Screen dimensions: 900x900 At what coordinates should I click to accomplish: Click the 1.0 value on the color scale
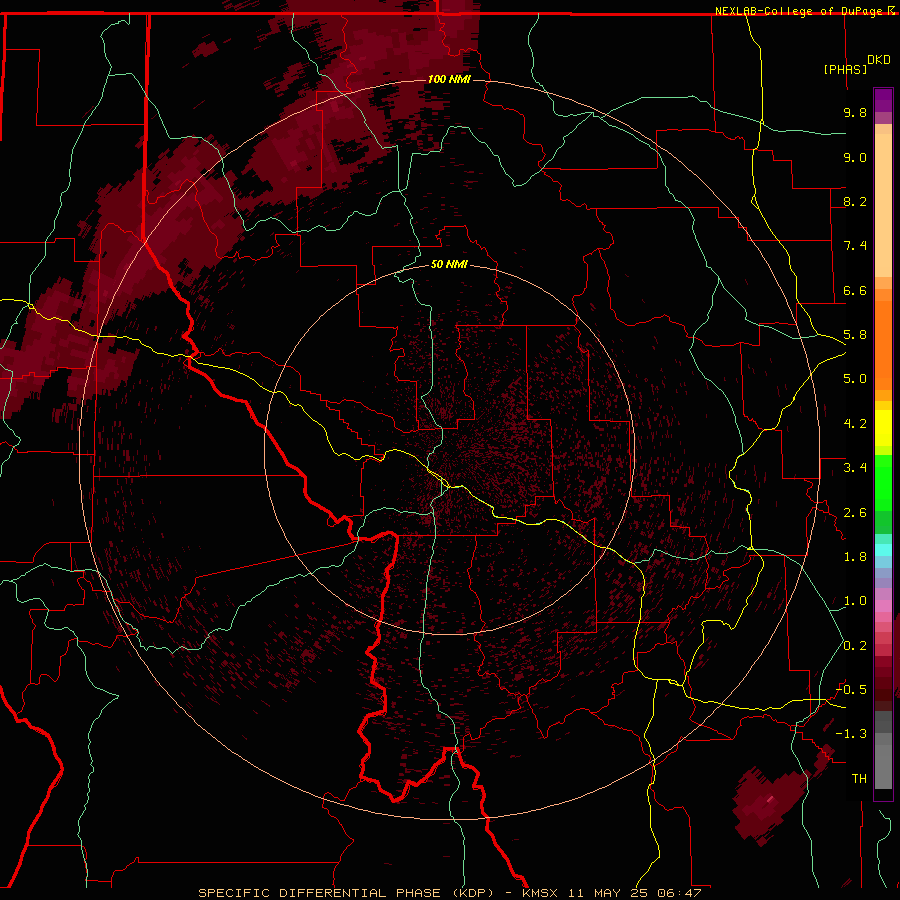[x=855, y=601]
